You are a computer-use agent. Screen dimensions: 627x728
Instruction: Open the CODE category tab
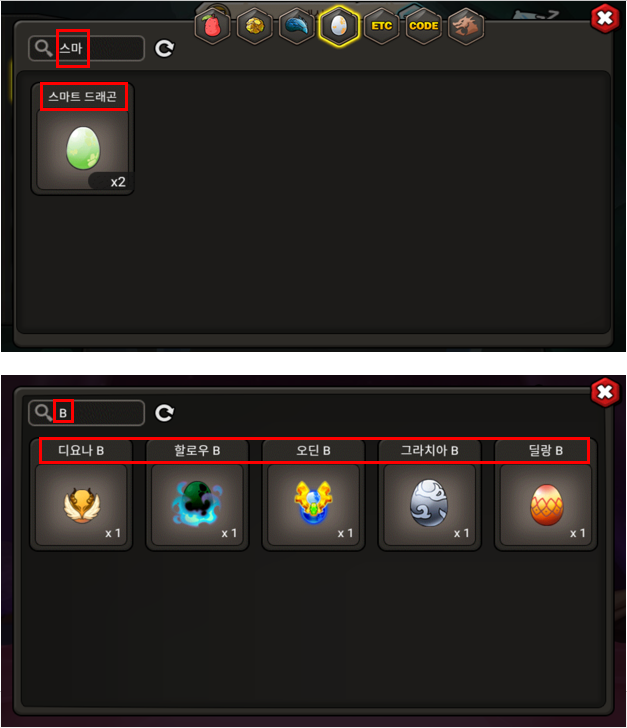pos(424,26)
